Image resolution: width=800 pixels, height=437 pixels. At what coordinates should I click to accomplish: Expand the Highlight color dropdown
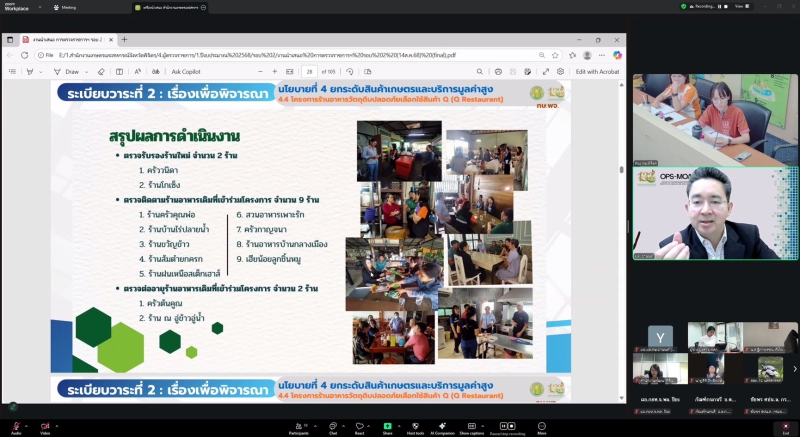click(41, 72)
